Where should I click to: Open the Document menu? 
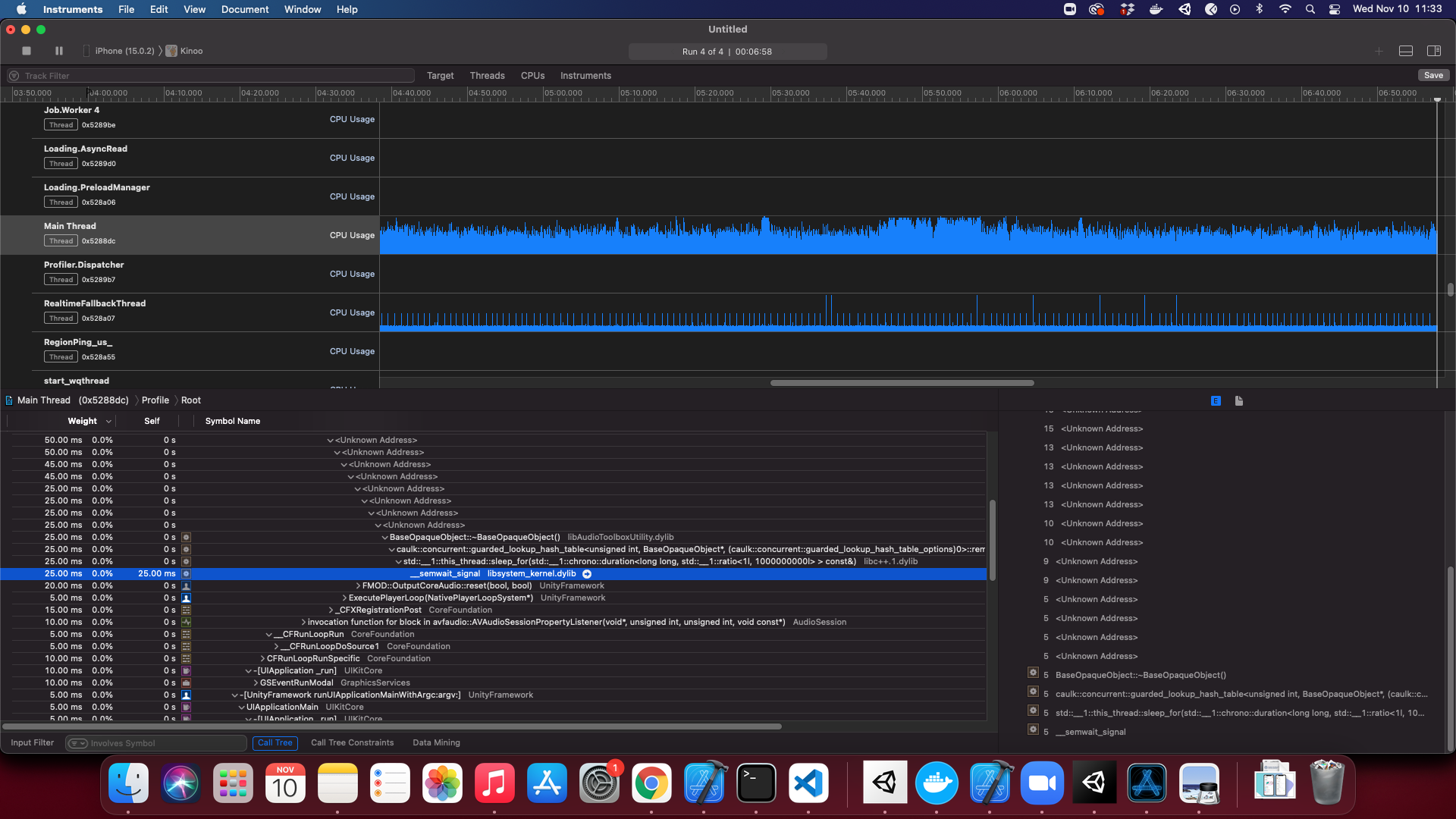(244, 9)
